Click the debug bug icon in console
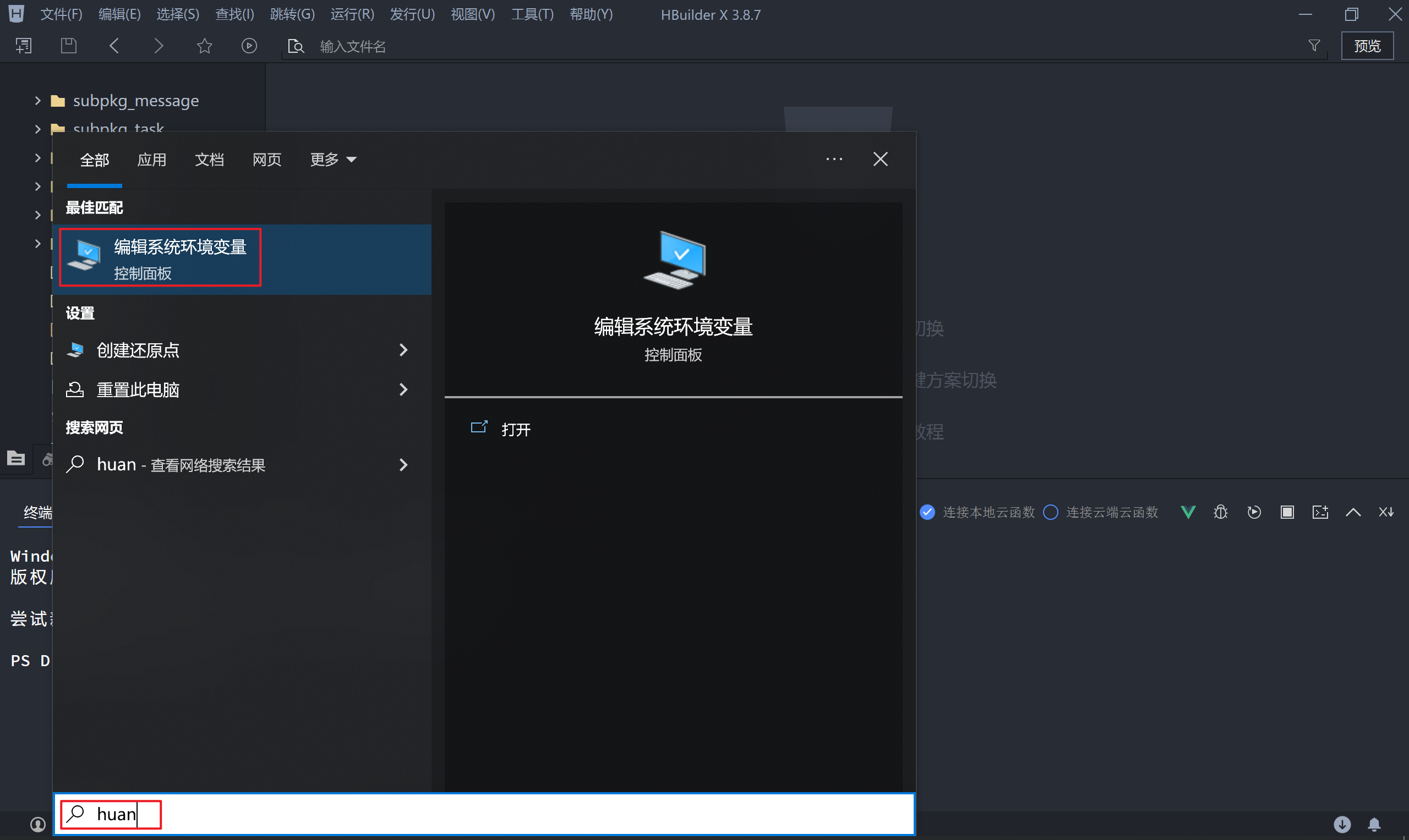1409x840 pixels. coord(1220,512)
